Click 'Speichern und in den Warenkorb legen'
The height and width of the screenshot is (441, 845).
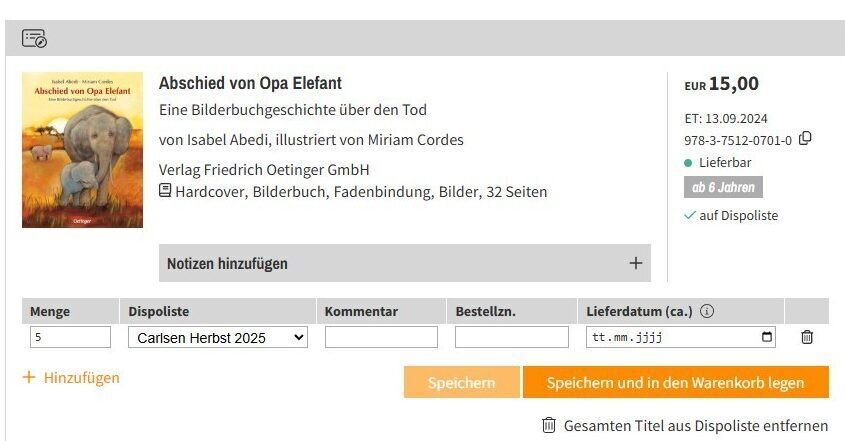coord(675,382)
